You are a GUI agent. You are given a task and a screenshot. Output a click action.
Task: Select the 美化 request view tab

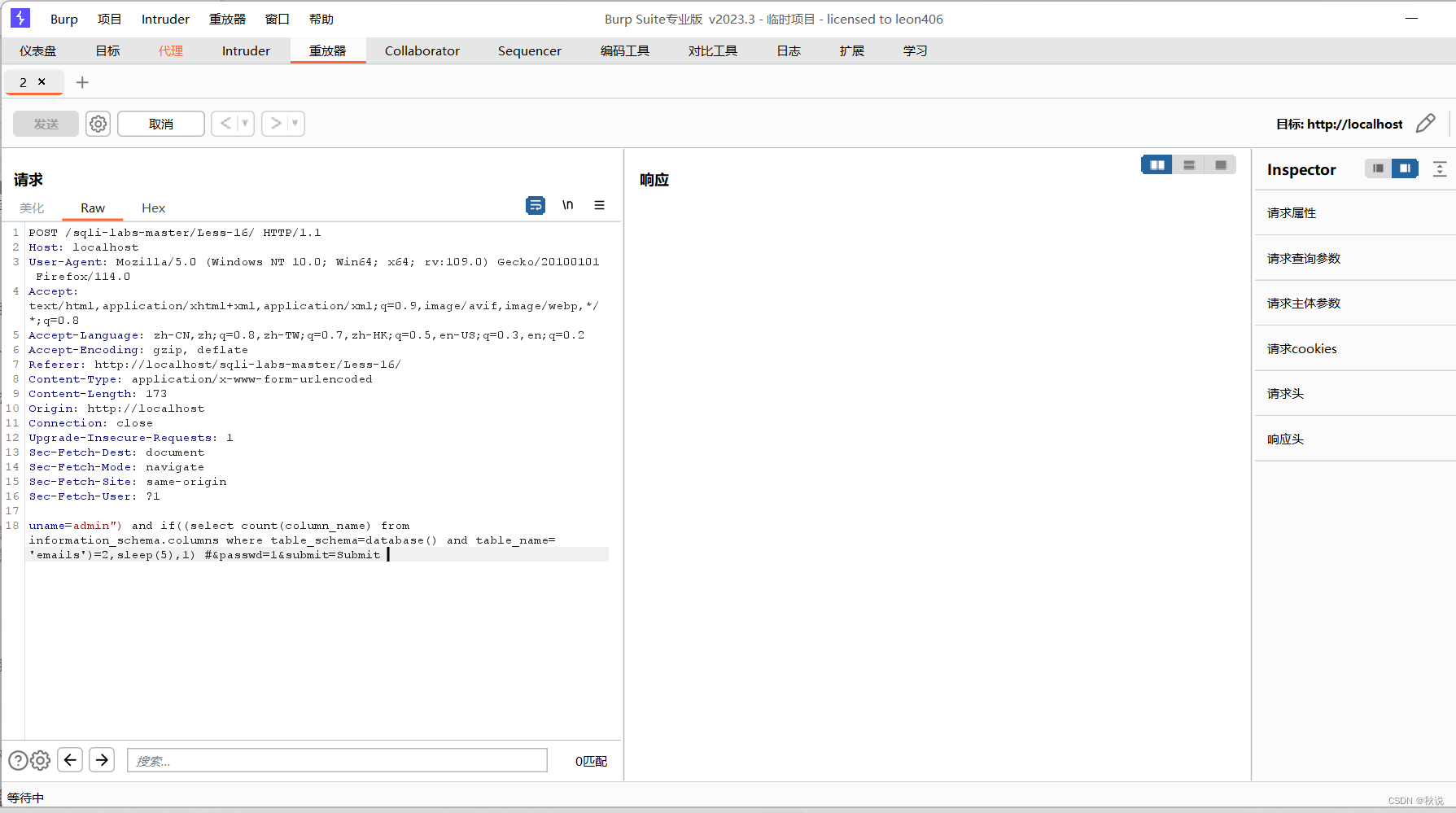pyautogui.click(x=32, y=208)
